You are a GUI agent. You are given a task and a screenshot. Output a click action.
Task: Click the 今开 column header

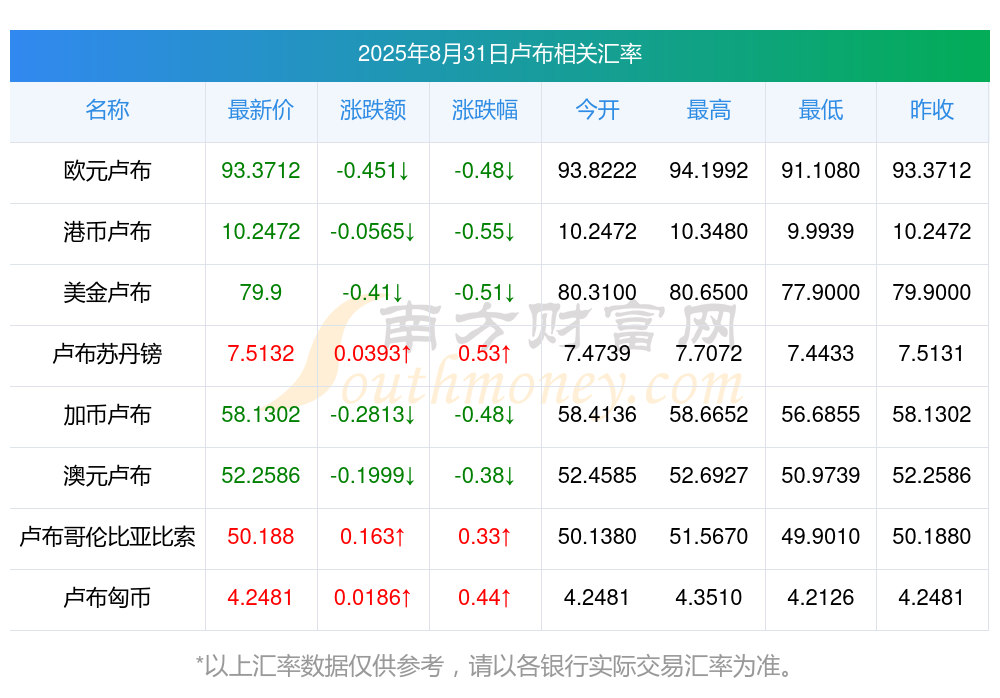(597, 110)
